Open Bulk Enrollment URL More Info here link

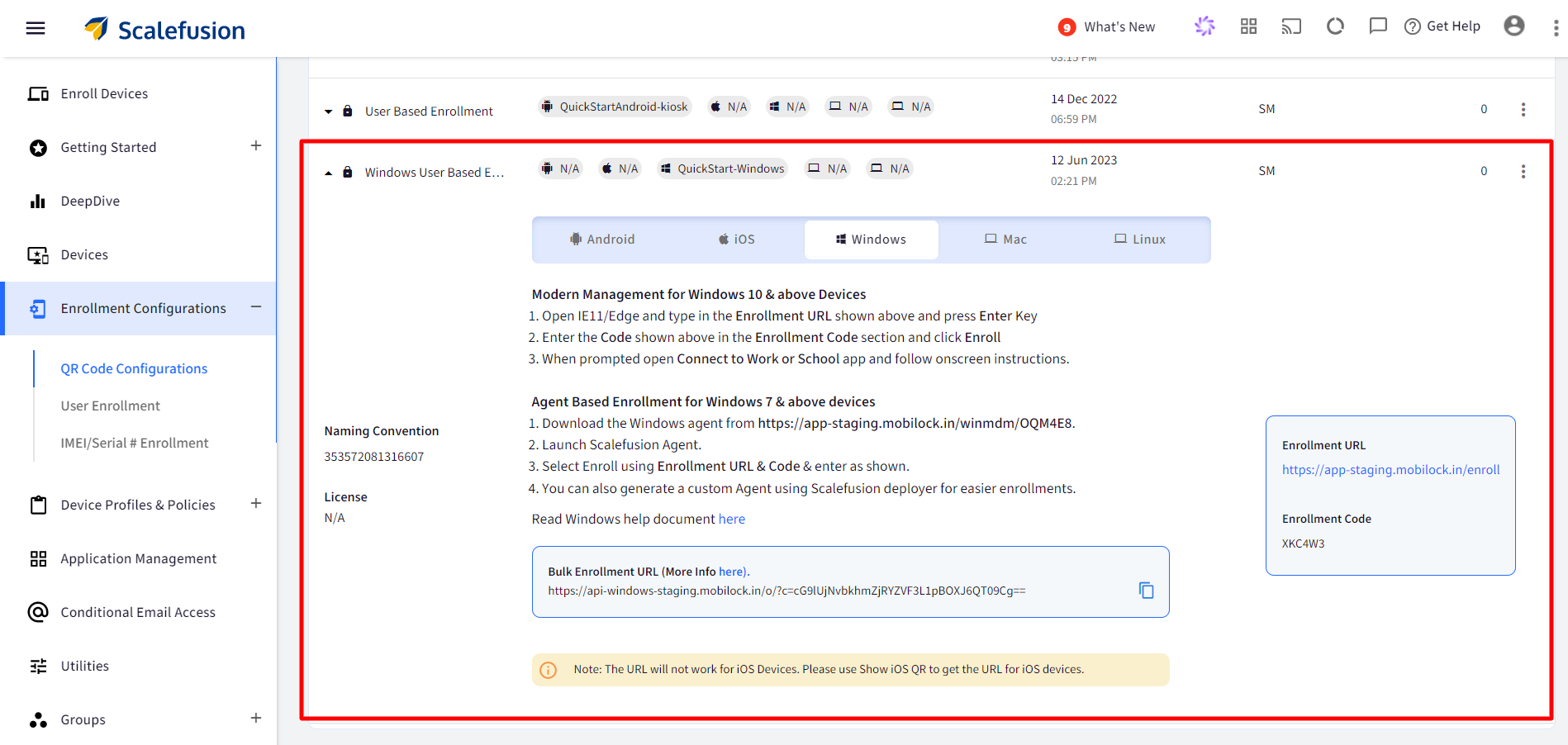732,572
